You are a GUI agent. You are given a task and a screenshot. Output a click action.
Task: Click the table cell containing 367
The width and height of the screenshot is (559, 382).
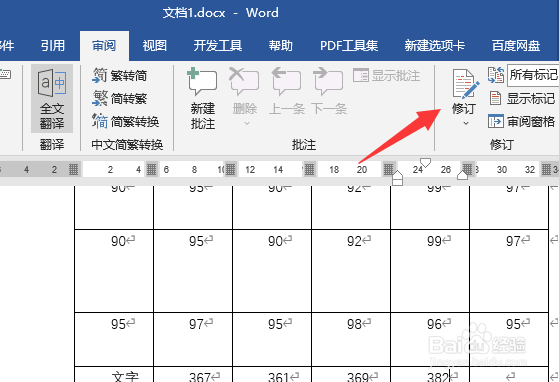pyautogui.click(x=193, y=374)
